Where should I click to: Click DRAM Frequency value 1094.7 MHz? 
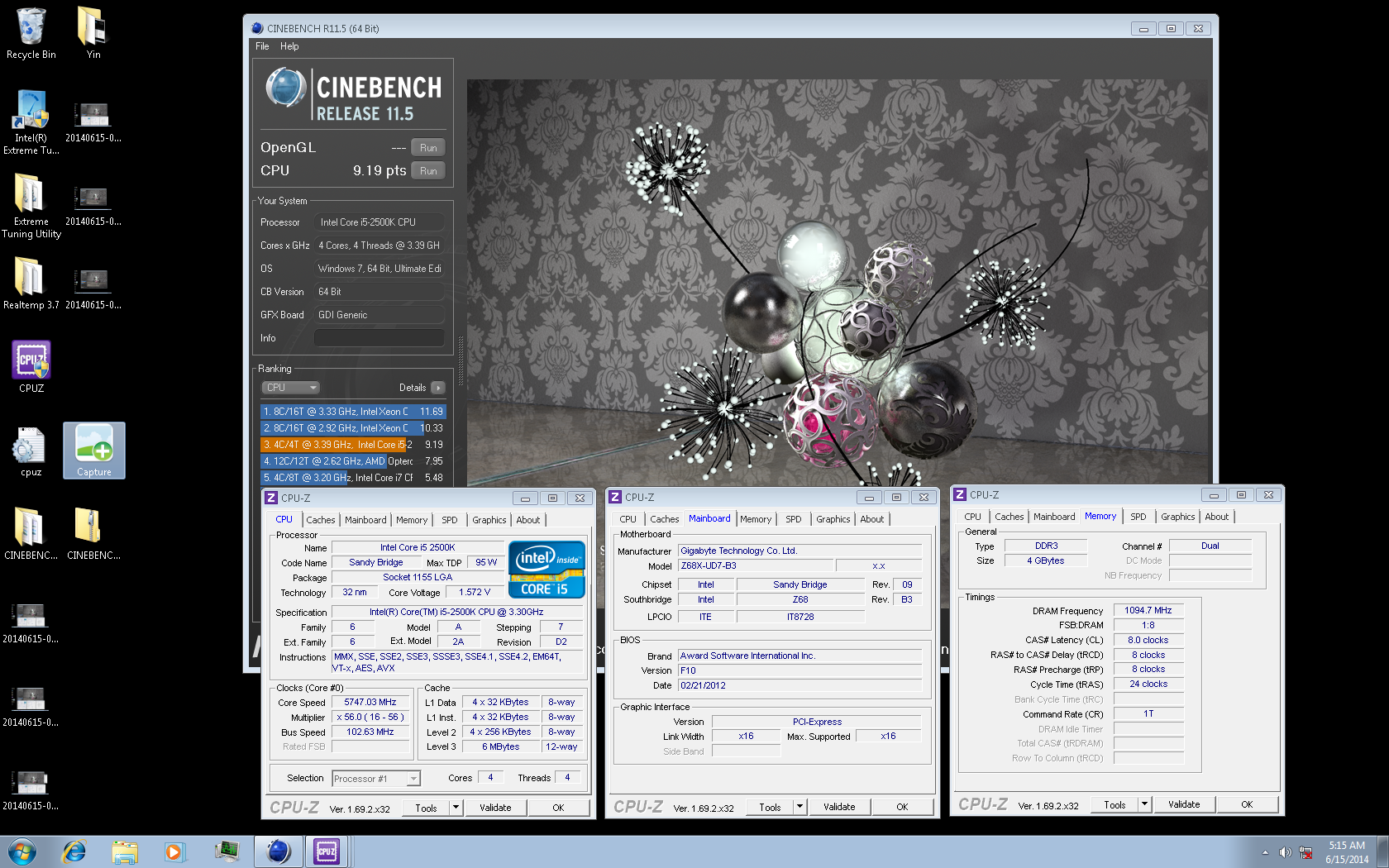click(x=1148, y=611)
